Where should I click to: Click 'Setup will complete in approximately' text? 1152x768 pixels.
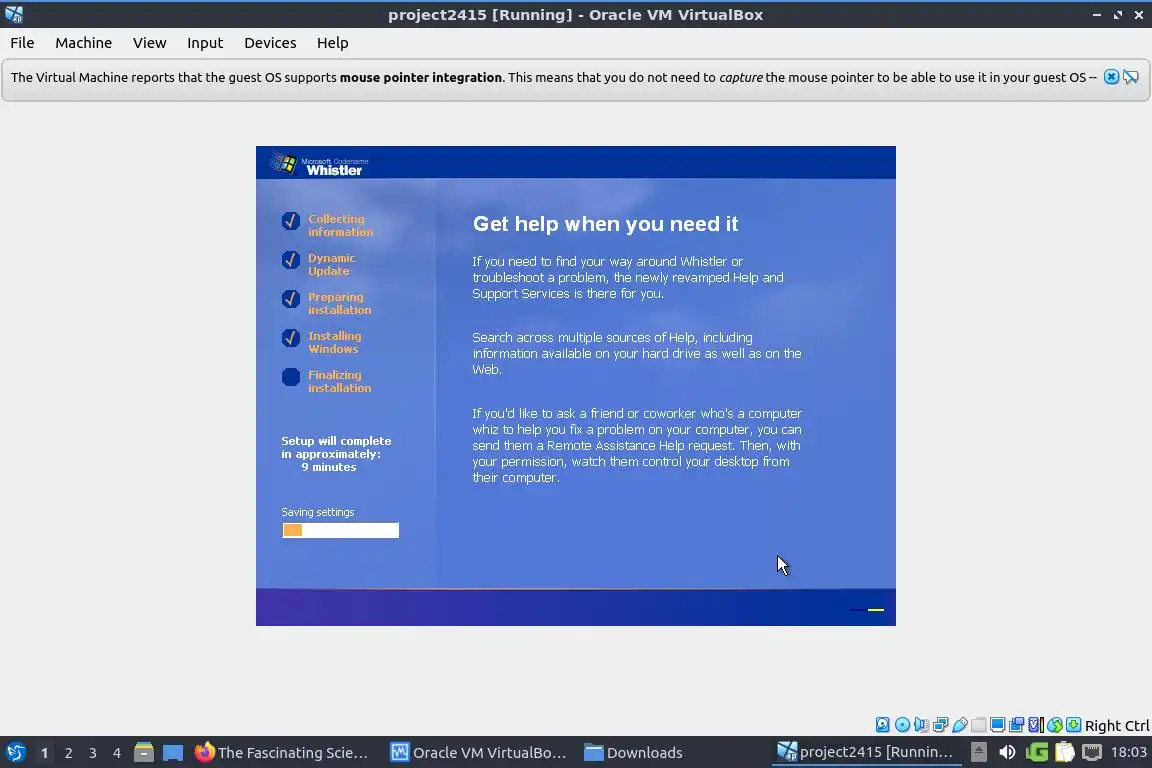pyautogui.click(x=336, y=448)
